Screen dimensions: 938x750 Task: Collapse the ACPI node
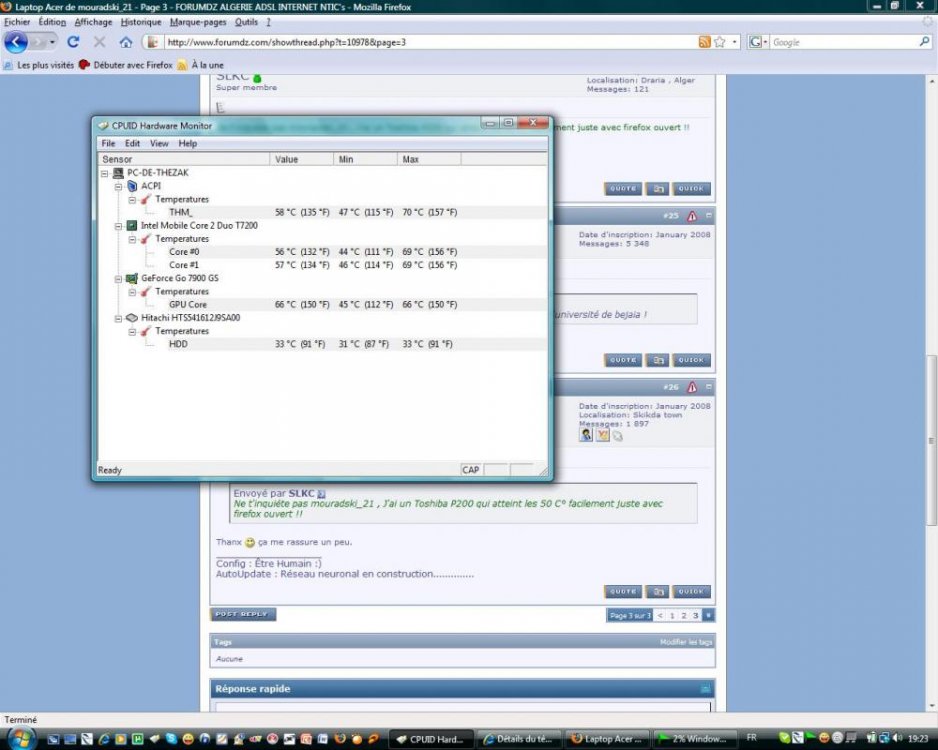pyautogui.click(x=119, y=186)
